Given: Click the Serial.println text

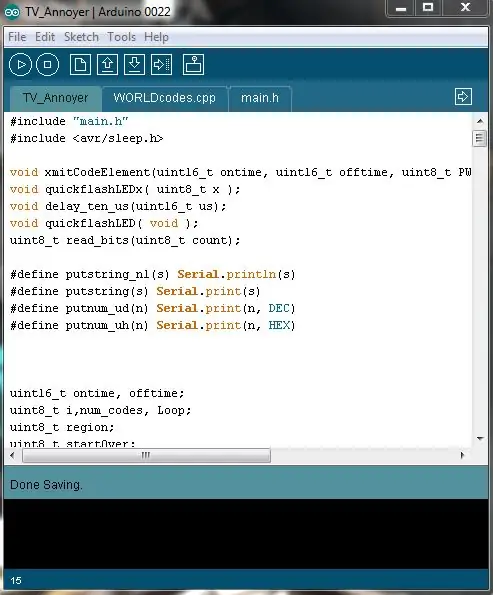Looking at the screenshot, I should [x=227, y=274].
